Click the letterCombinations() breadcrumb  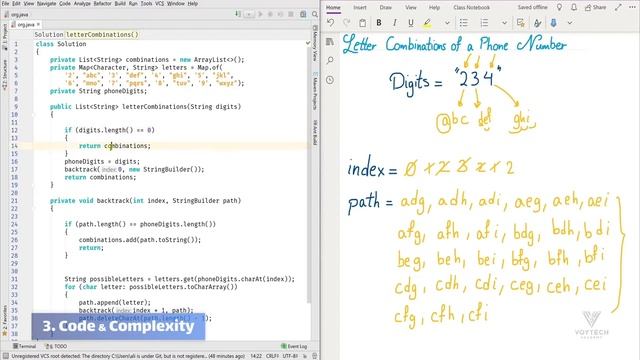coord(102,35)
